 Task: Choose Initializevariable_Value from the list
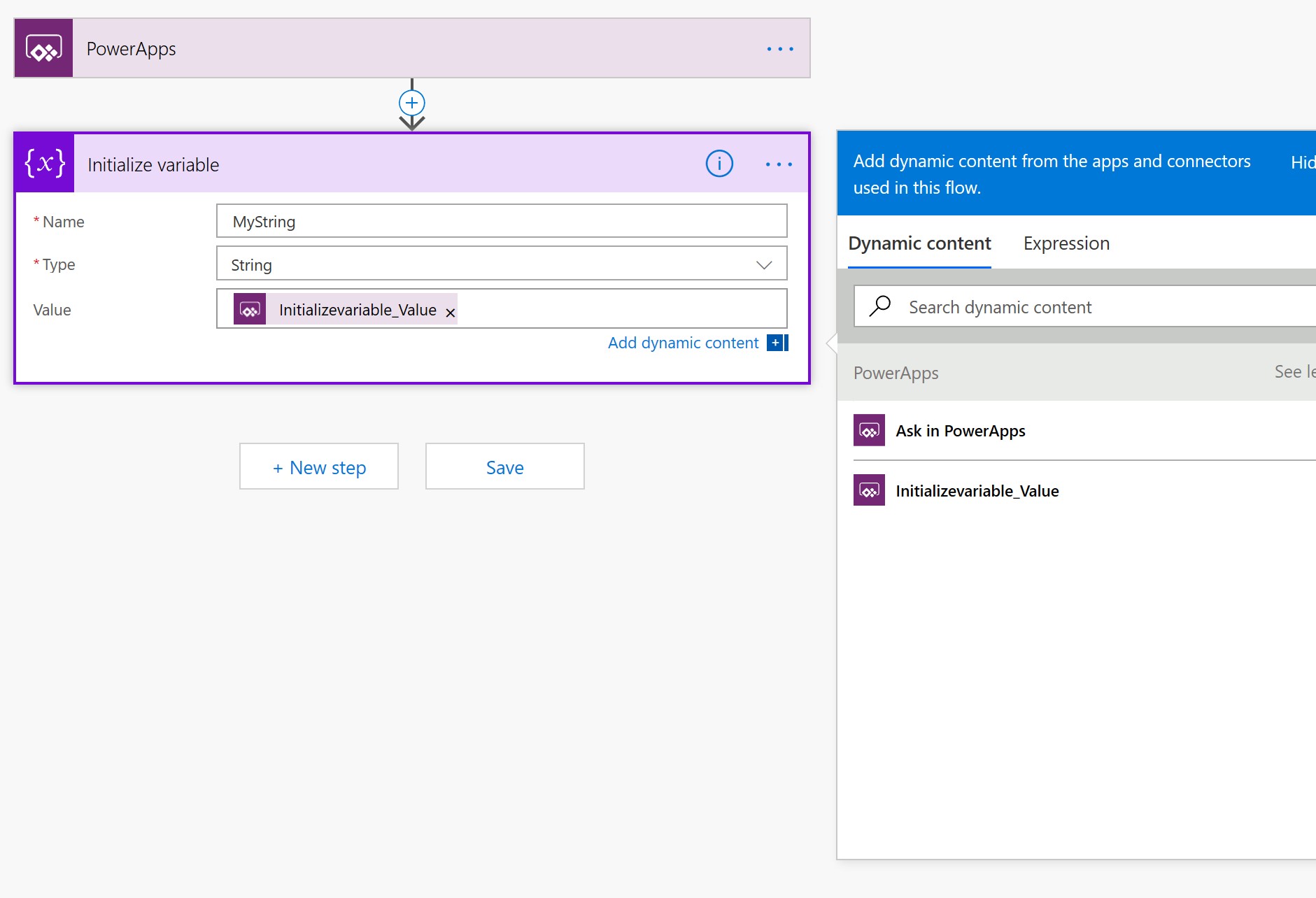click(1084, 491)
